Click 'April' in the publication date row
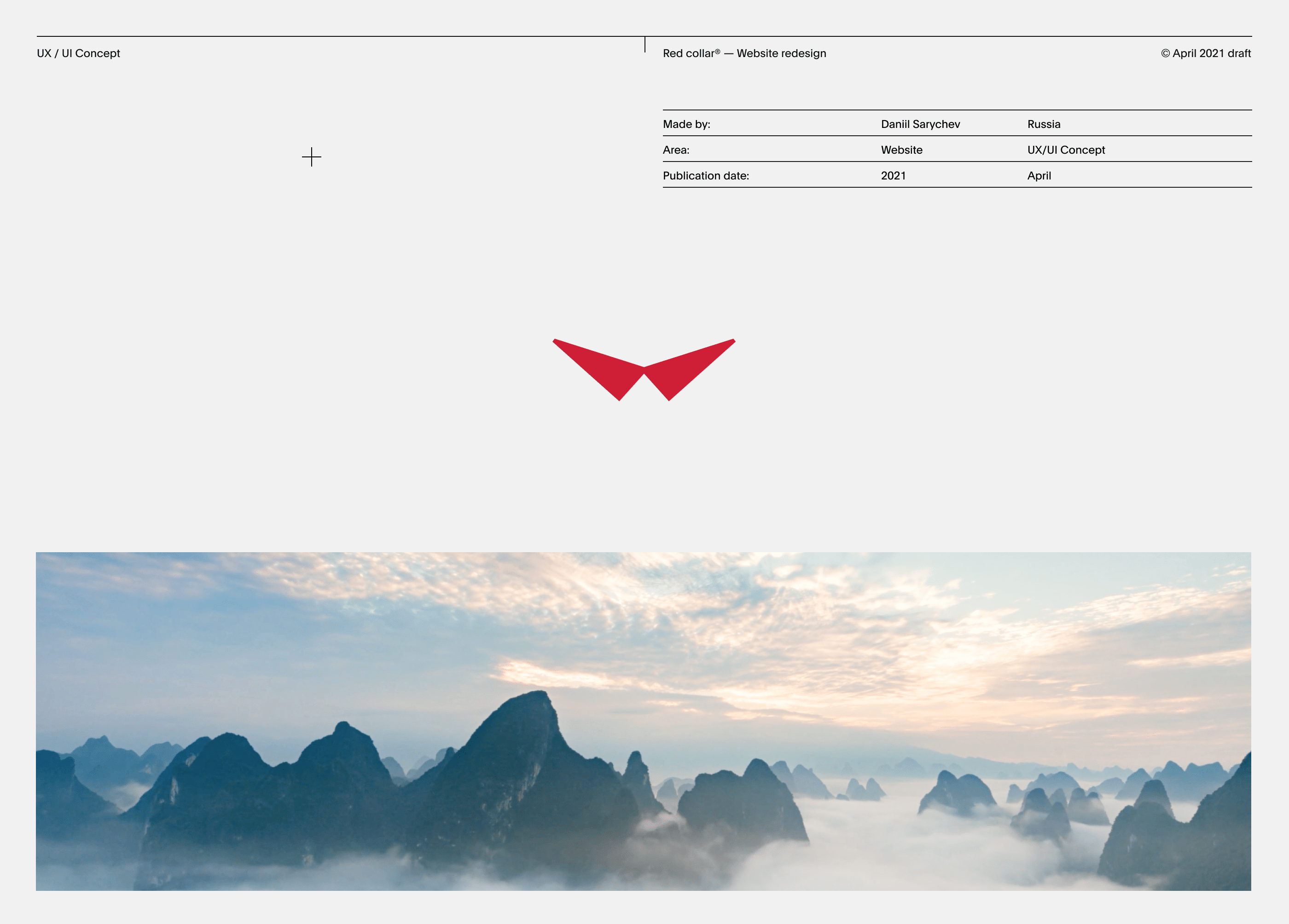The height and width of the screenshot is (924, 1289). (1039, 176)
